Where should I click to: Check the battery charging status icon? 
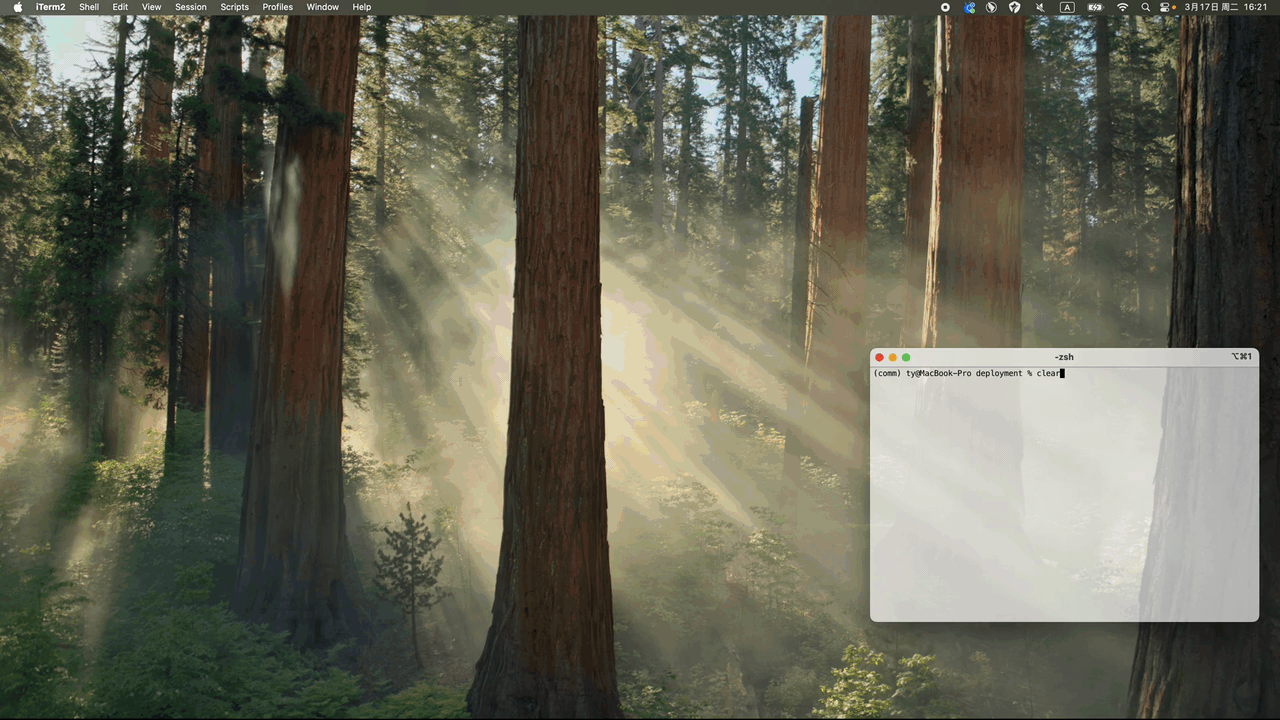(x=1095, y=7)
